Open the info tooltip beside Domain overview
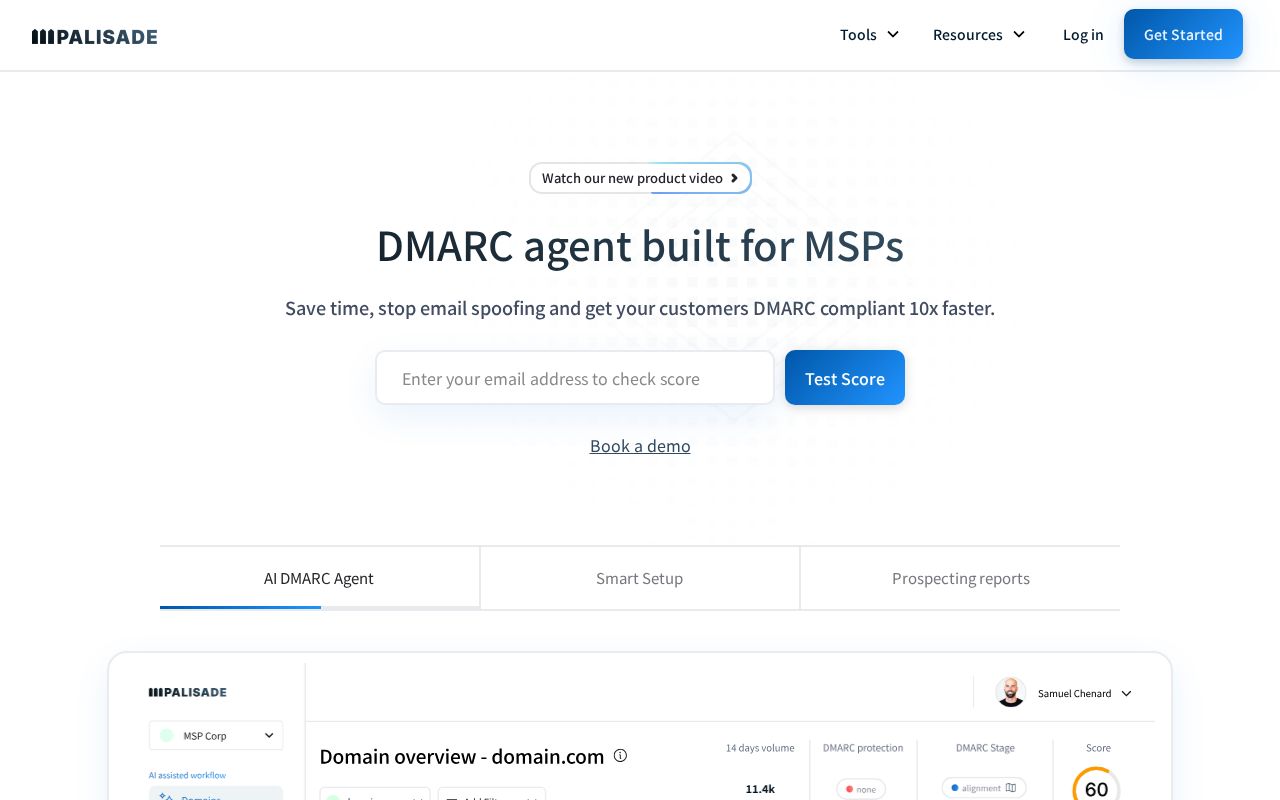1280x800 pixels. click(x=620, y=756)
